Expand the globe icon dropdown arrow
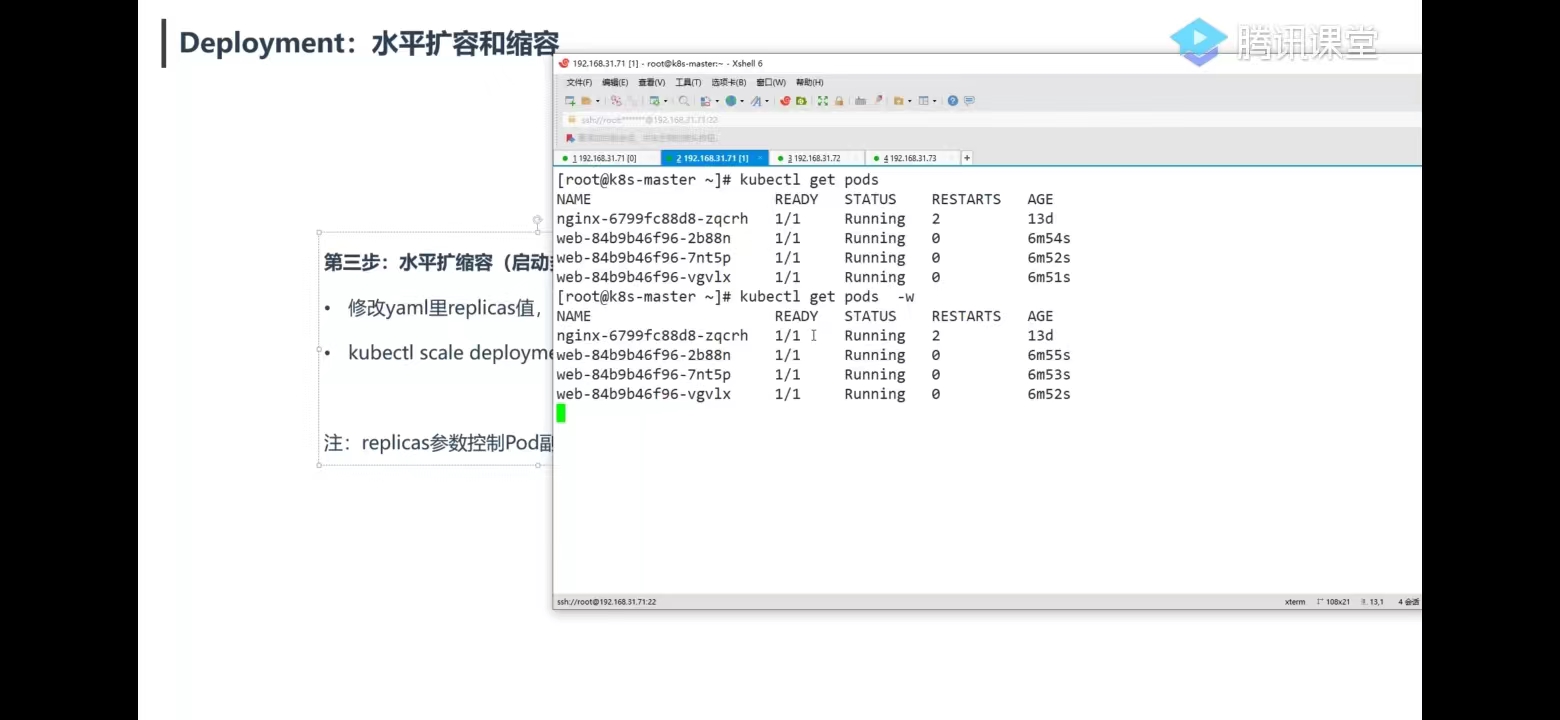The image size is (1560, 720). pyautogui.click(x=742, y=101)
